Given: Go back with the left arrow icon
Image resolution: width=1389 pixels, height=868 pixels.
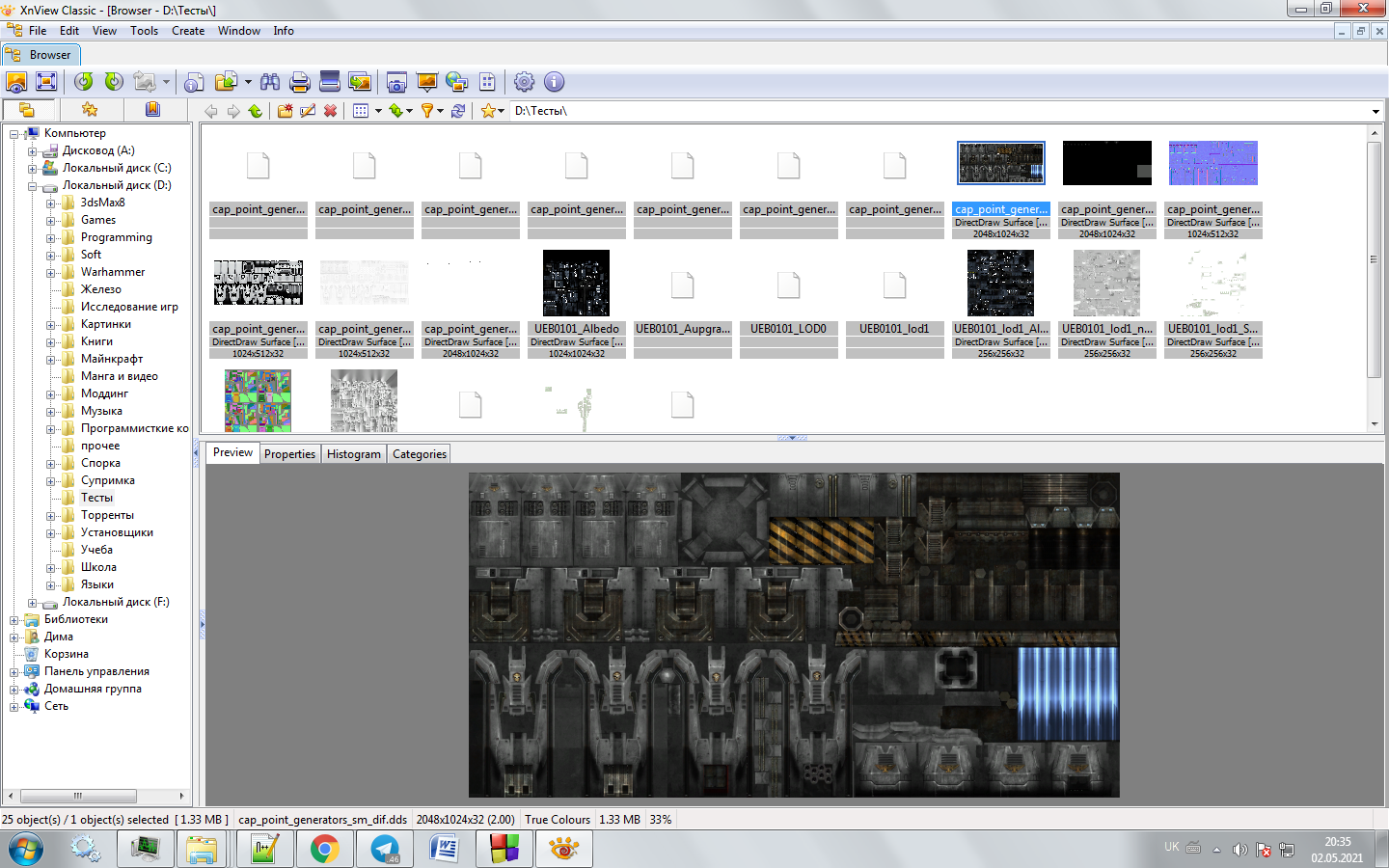Looking at the screenshot, I should tap(211, 111).
